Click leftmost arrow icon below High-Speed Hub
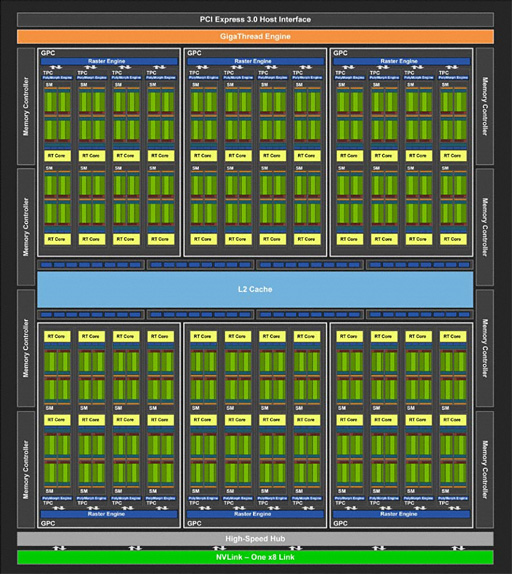Image resolution: width=512 pixels, height=574 pixels. tap(59, 548)
